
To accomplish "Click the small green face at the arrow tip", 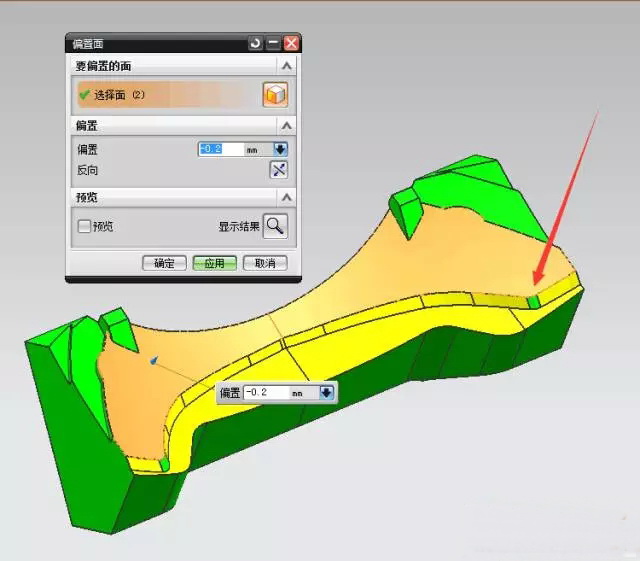I will coord(534,301).
